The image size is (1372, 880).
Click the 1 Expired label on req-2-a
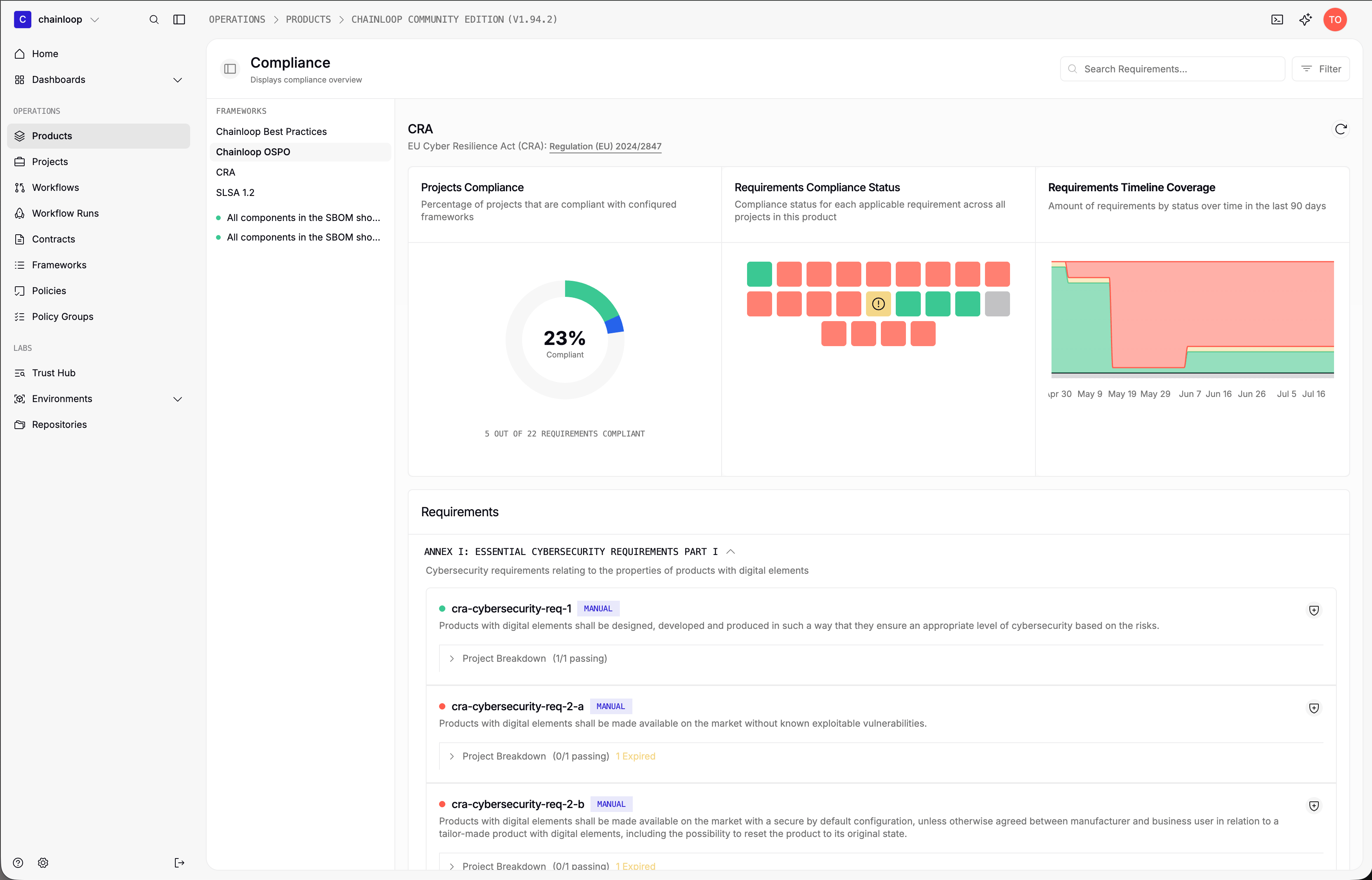(x=635, y=756)
